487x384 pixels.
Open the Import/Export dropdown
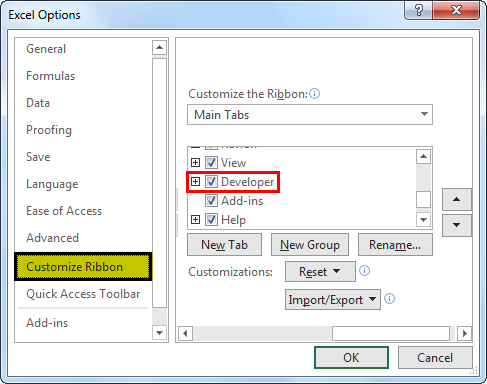coord(333,300)
